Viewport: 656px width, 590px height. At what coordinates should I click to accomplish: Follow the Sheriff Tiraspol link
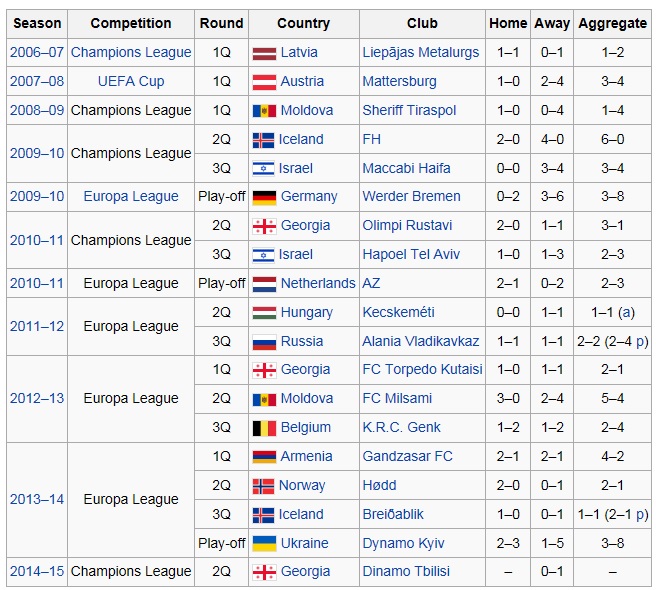409,110
